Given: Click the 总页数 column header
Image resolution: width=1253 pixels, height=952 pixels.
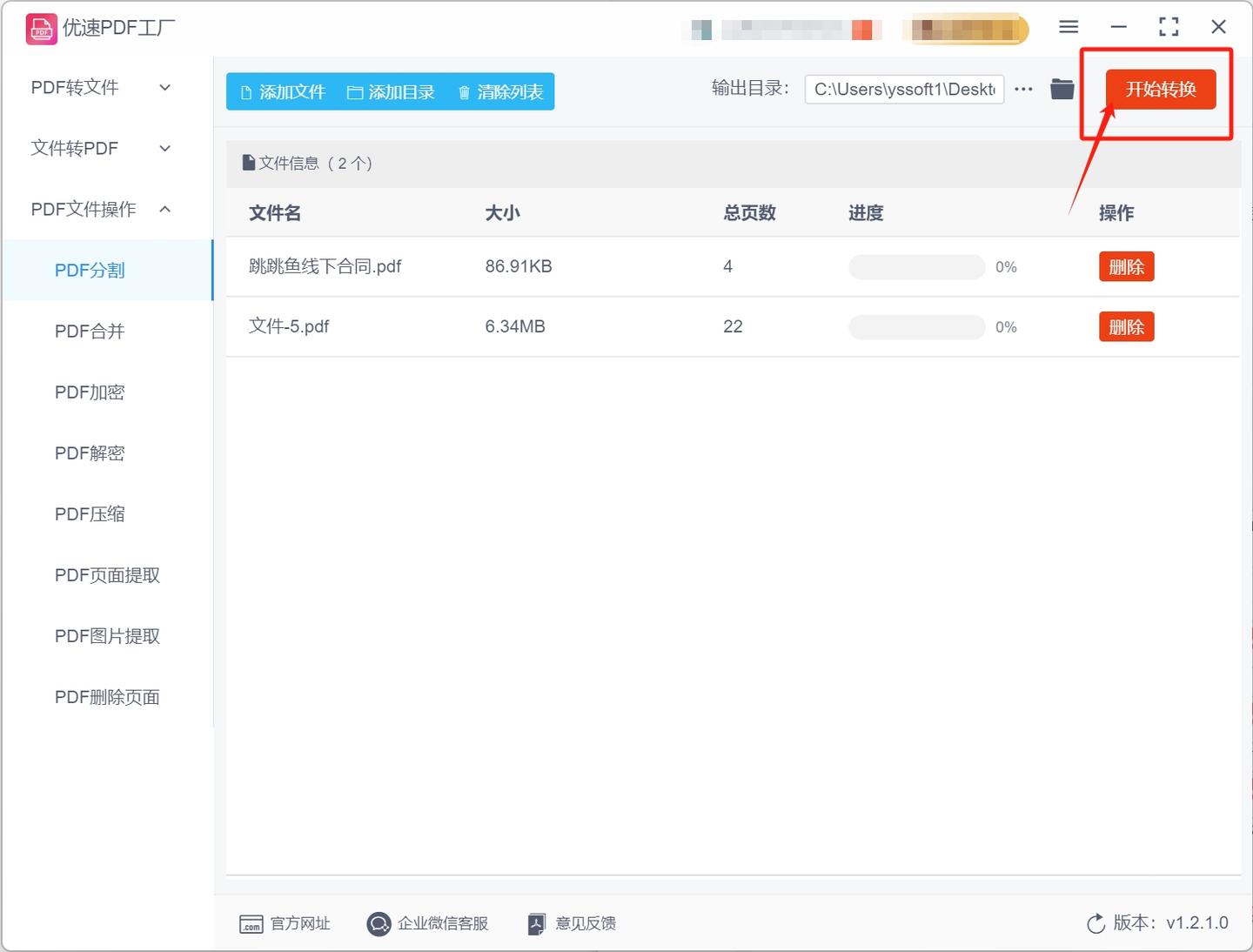Looking at the screenshot, I should (749, 213).
